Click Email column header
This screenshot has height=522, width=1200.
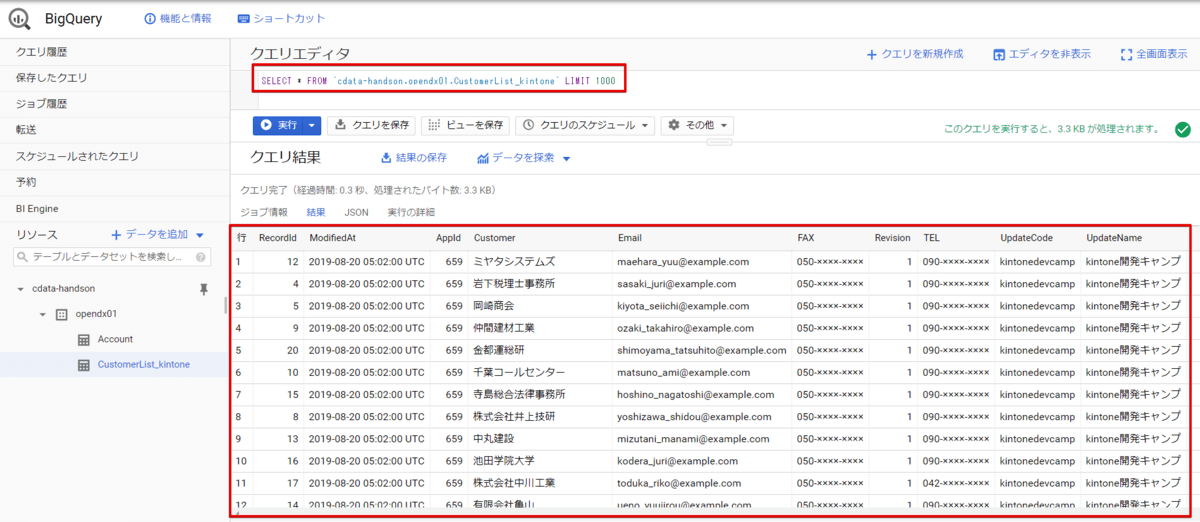coord(630,238)
